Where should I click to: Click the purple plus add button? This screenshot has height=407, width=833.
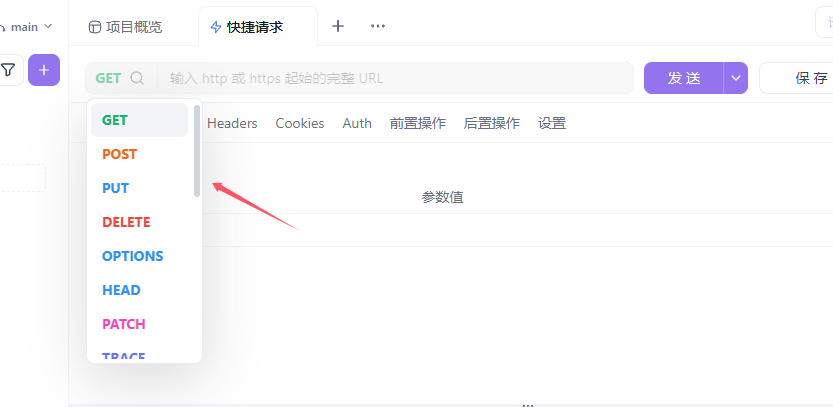pyautogui.click(x=44, y=70)
